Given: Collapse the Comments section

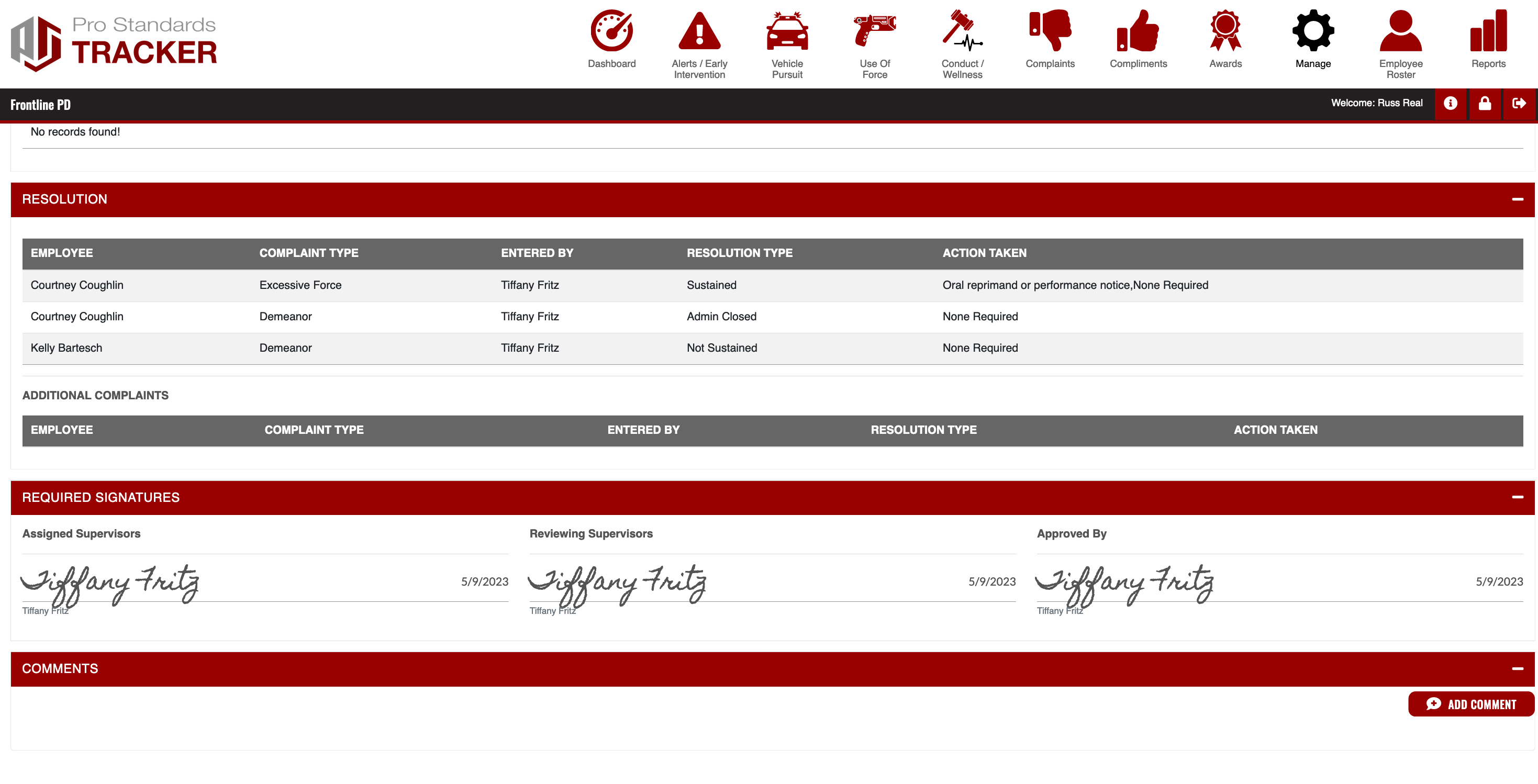Looking at the screenshot, I should click(1517, 669).
